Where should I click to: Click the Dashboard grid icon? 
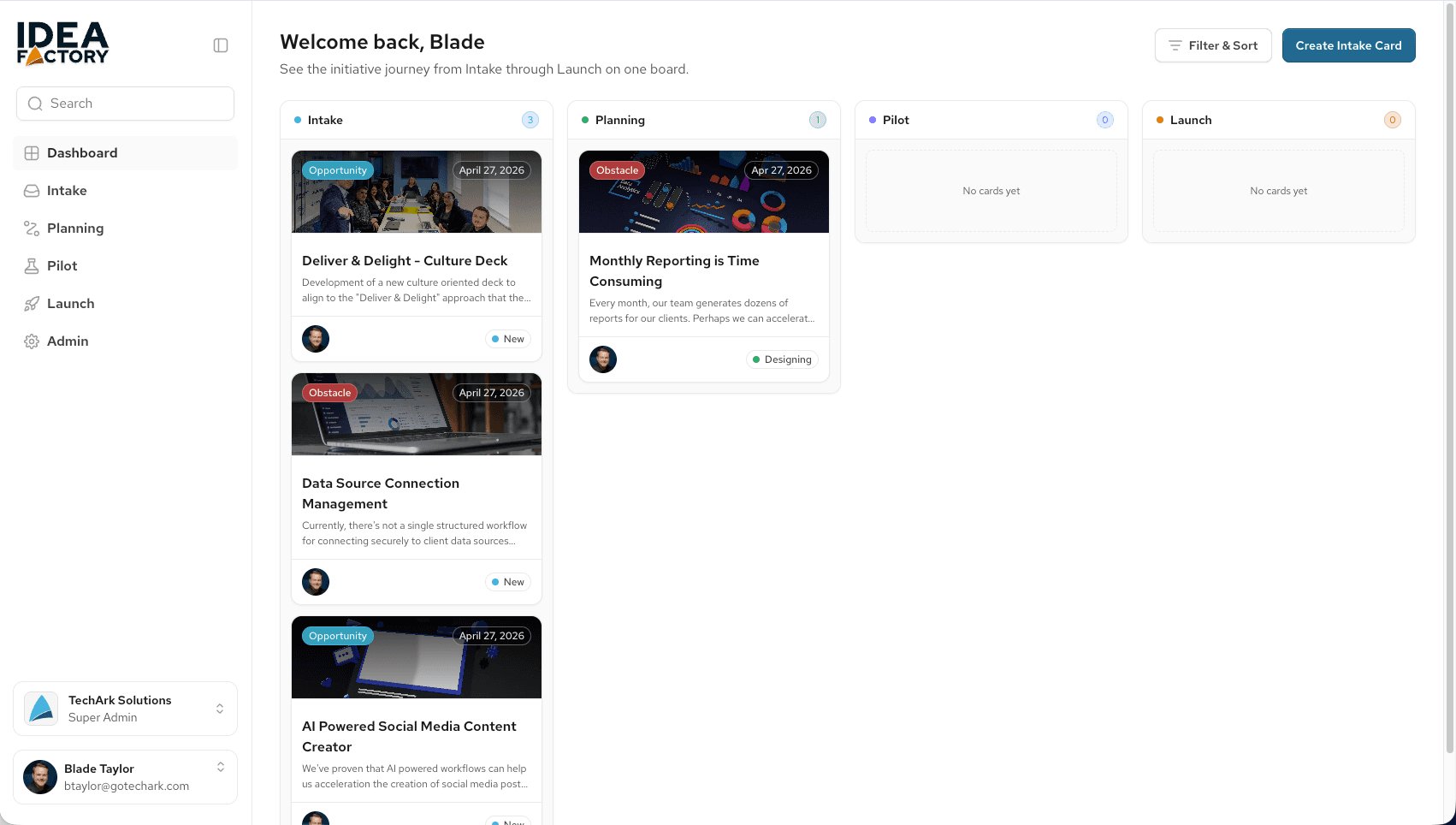pos(32,153)
